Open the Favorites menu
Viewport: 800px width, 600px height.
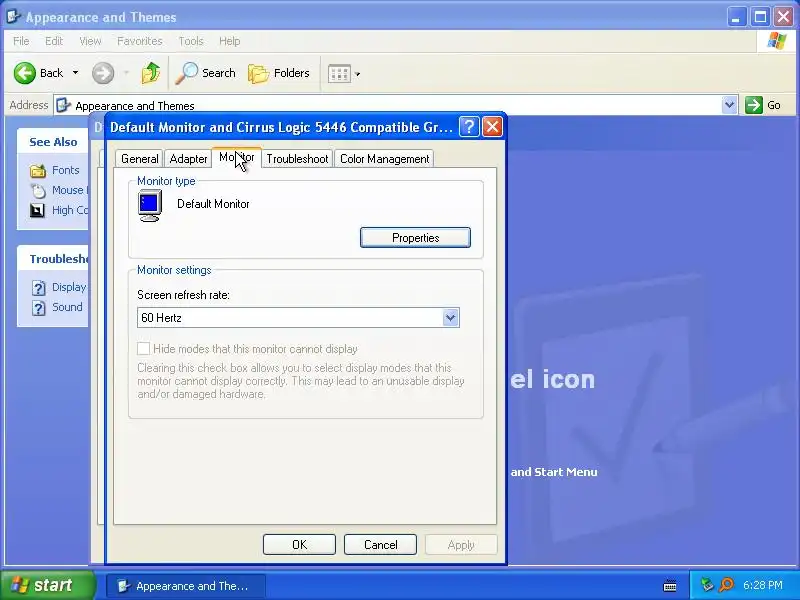139,41
